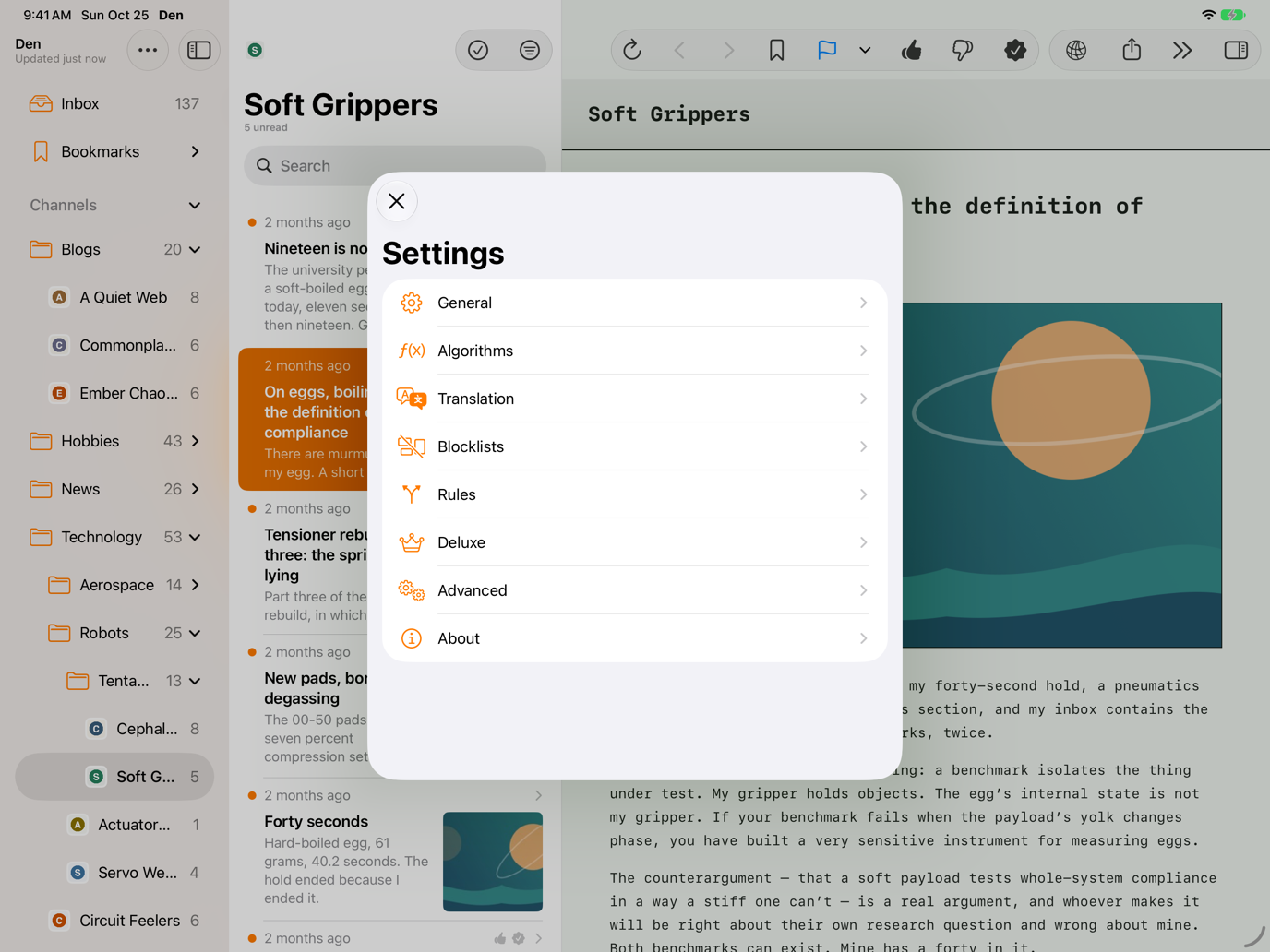This screenshot has height=952, width=1270.
Task: Collapse the Robots folder
Action: point(195,633)
